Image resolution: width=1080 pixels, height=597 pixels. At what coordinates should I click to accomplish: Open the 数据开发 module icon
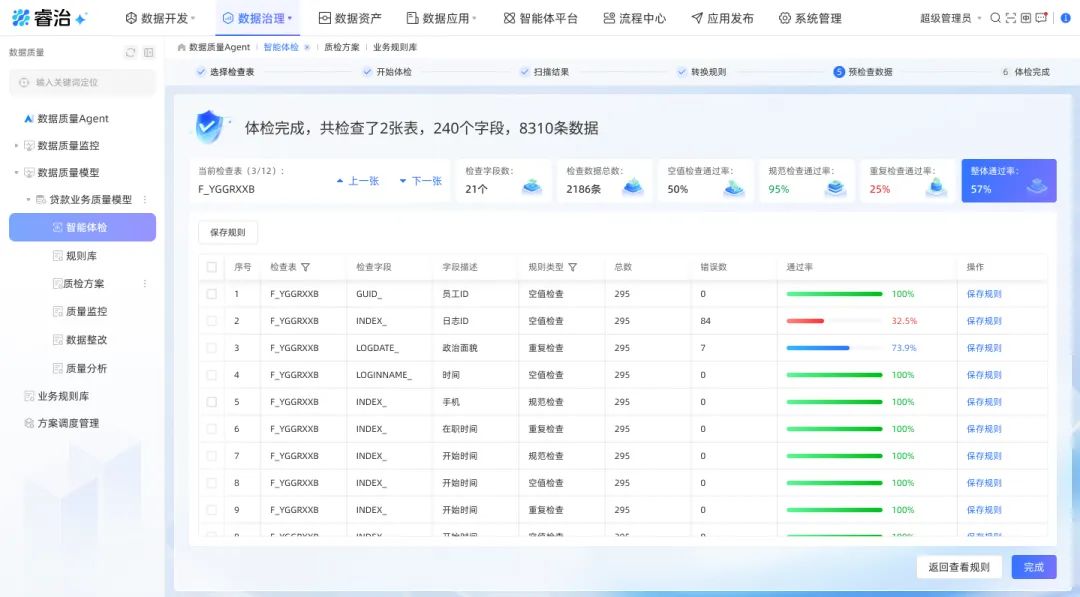(x=130, y=17)
